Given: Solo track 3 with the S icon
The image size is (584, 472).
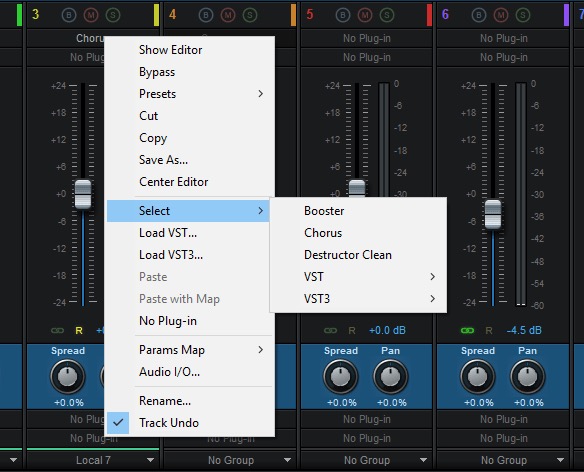Looking at the screenshot, I should (113, 15).
